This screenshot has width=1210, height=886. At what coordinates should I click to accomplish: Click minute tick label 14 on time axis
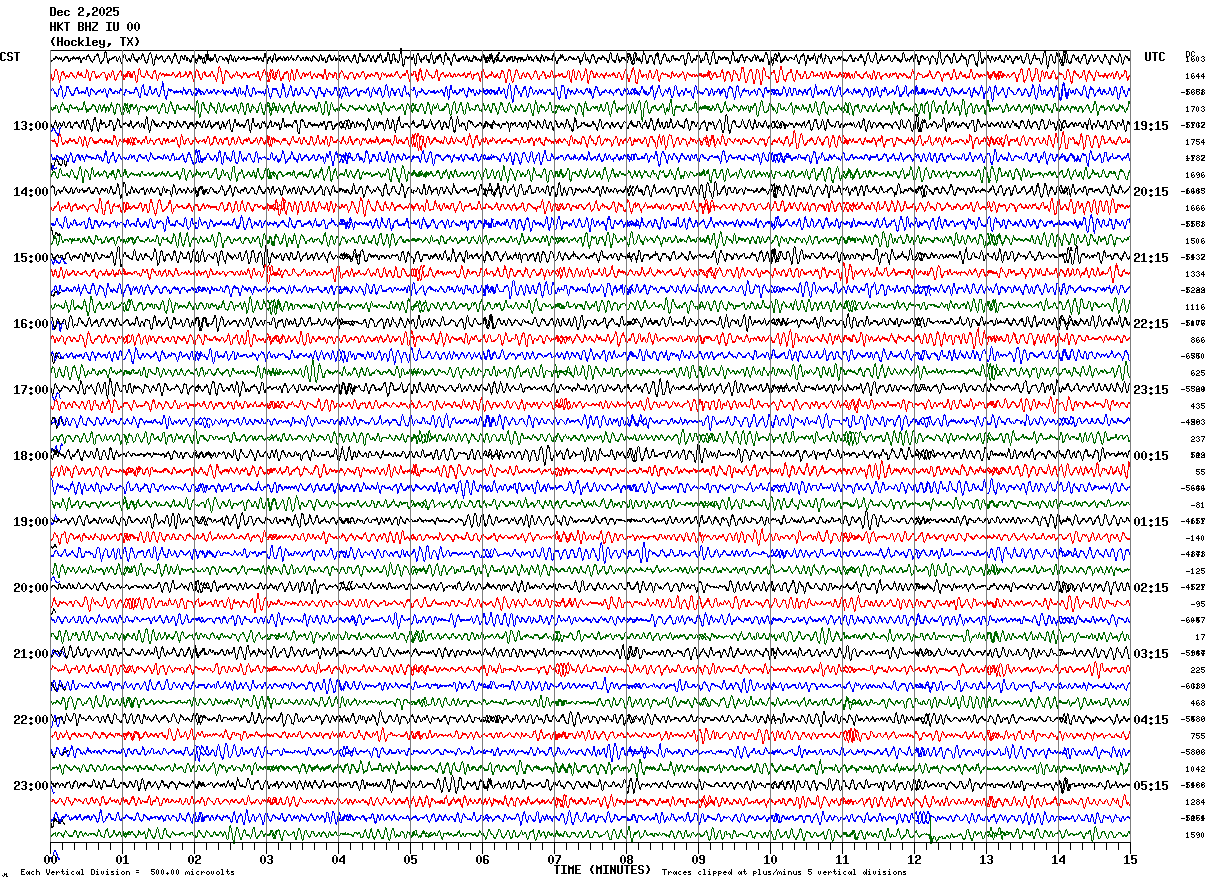(x=1058, y=859)
